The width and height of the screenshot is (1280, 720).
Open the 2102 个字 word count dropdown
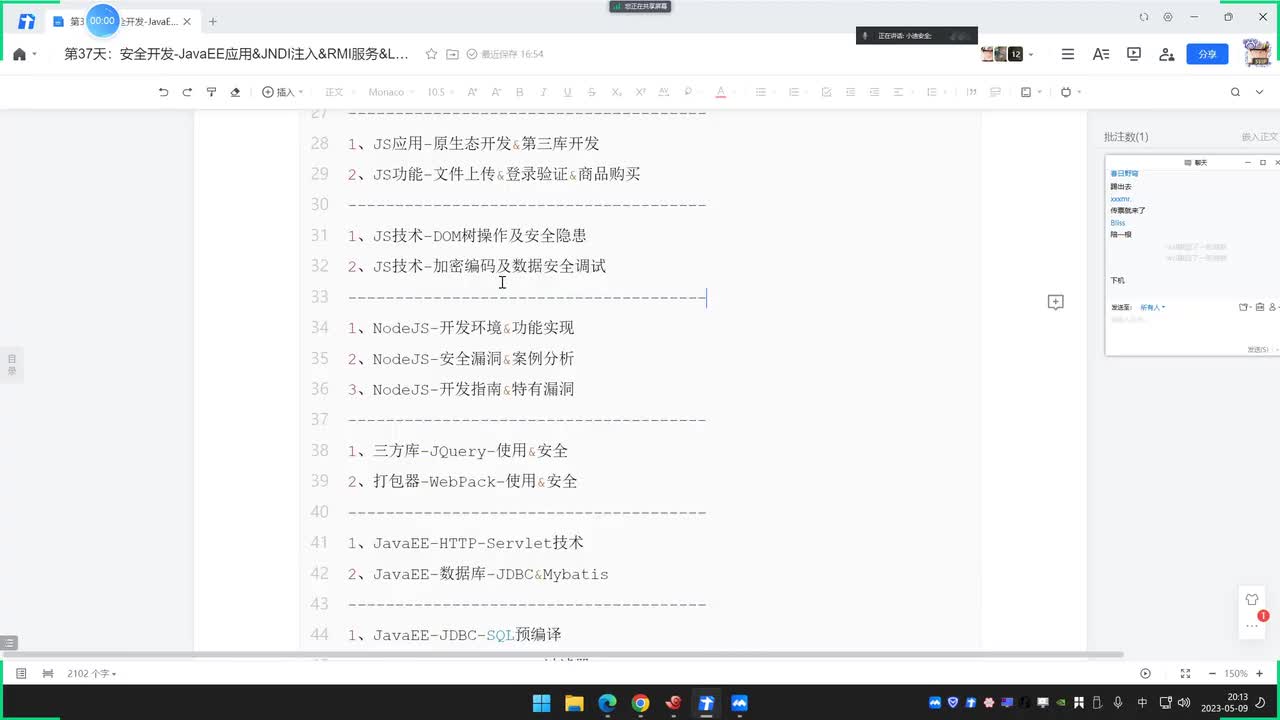tap(91, 674)
